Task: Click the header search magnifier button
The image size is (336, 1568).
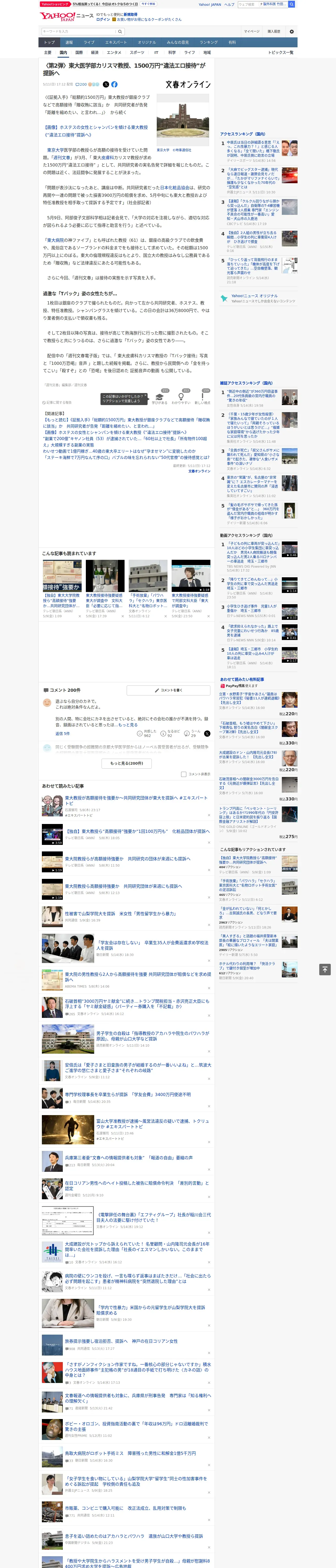Action: point(292,4)
